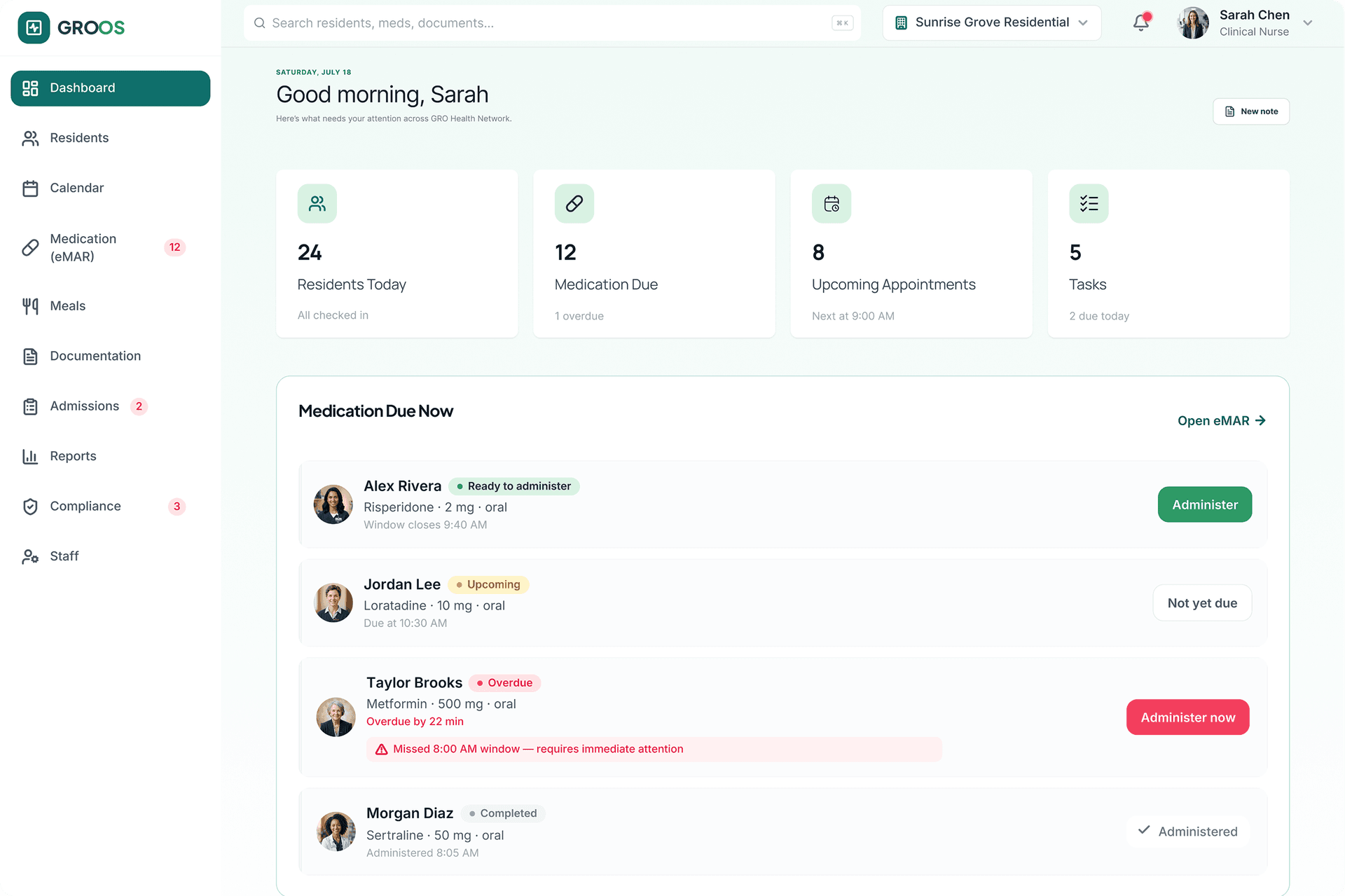Screen dimensions: 1345x896
Task: Click '1 overdue' under Medication Due
Action: pyautogui.click(x=579, y=316)
